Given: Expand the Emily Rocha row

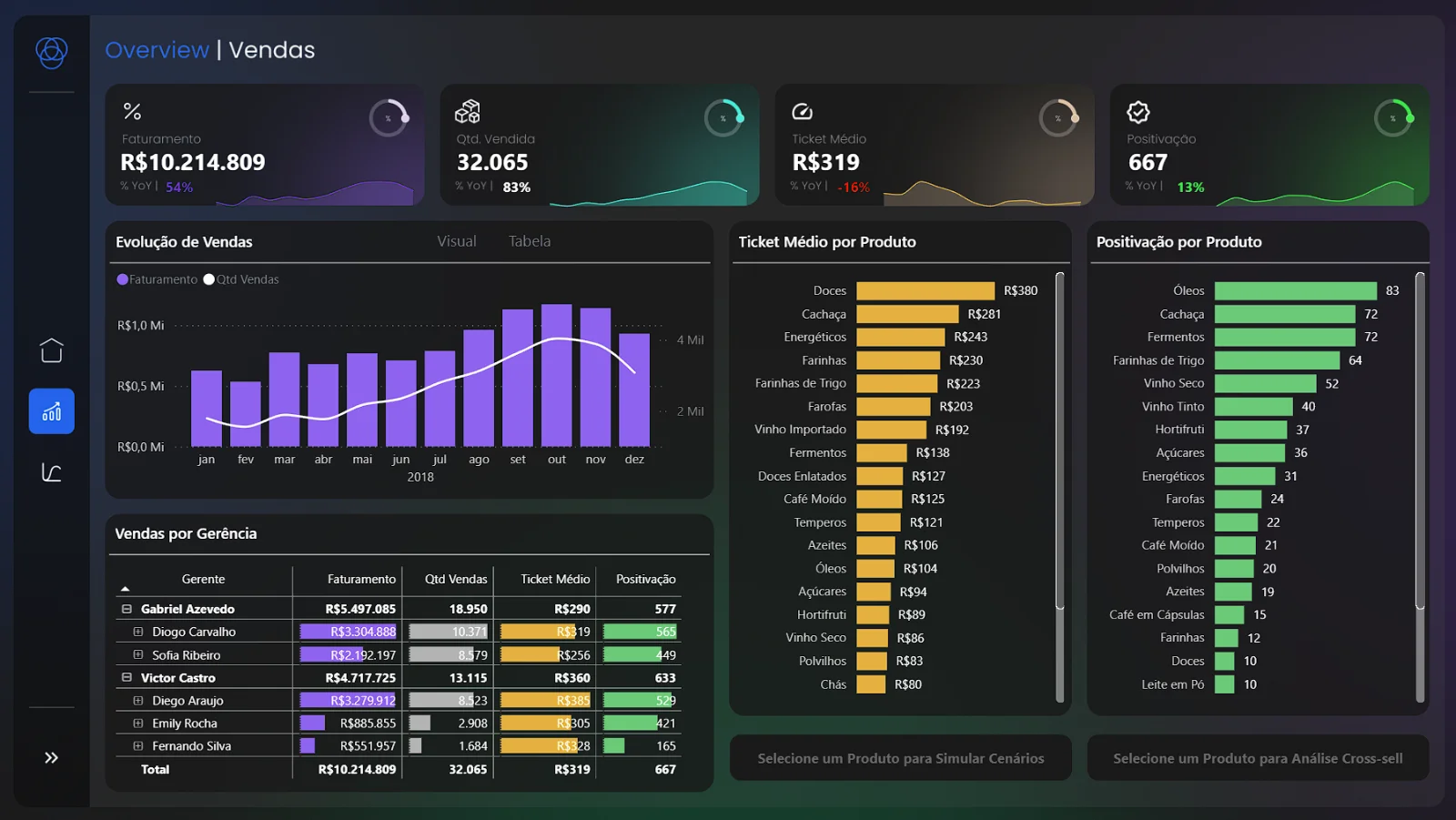Looking at the screenshot, I should [x=138, y=724].
